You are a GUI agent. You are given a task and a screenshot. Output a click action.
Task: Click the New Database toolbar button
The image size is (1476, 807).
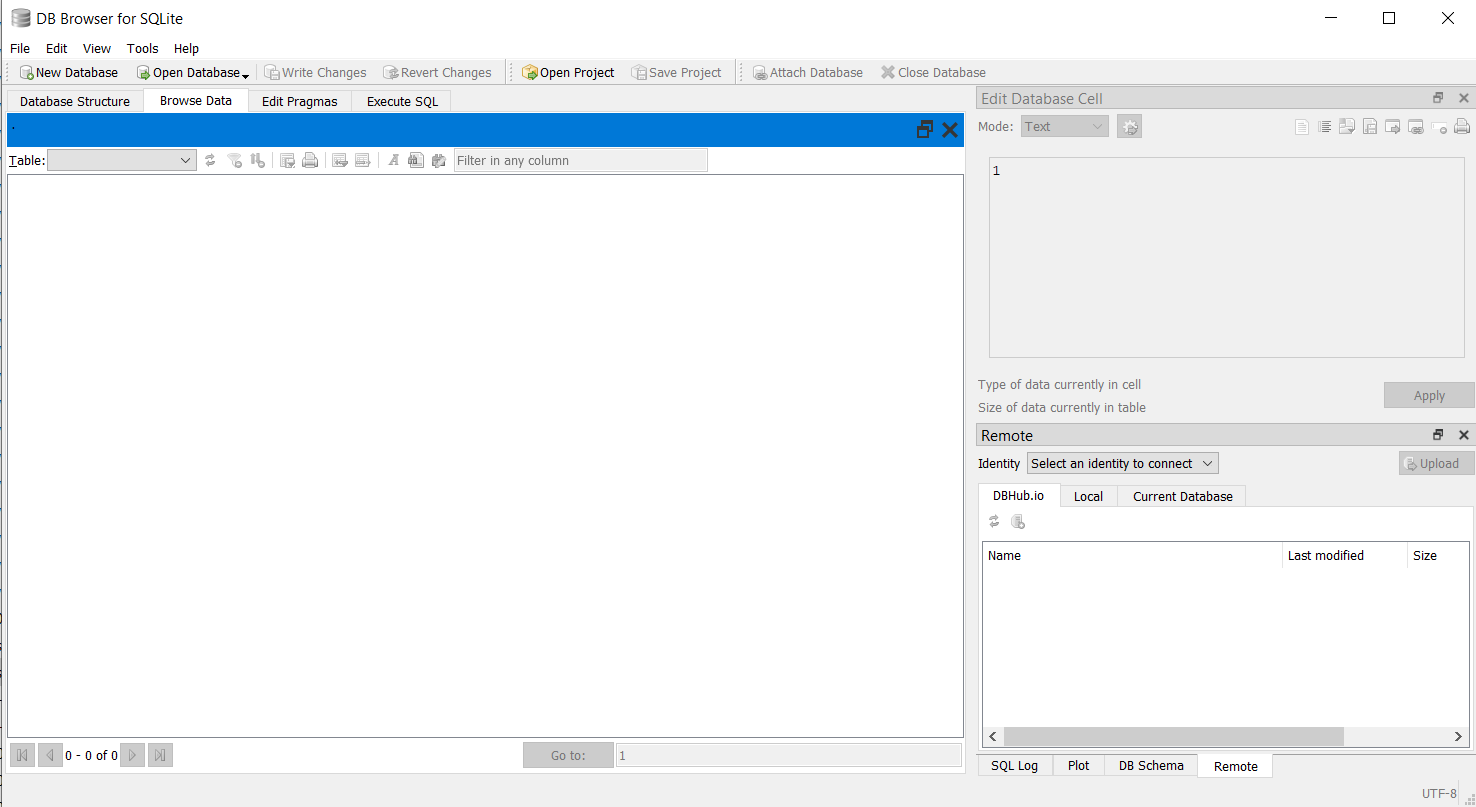pyautogui.click(x=68, y=72)
